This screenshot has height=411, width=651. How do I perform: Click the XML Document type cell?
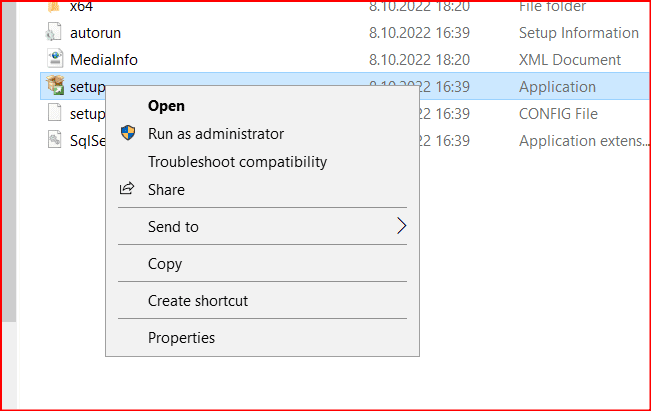coord(569,60)
